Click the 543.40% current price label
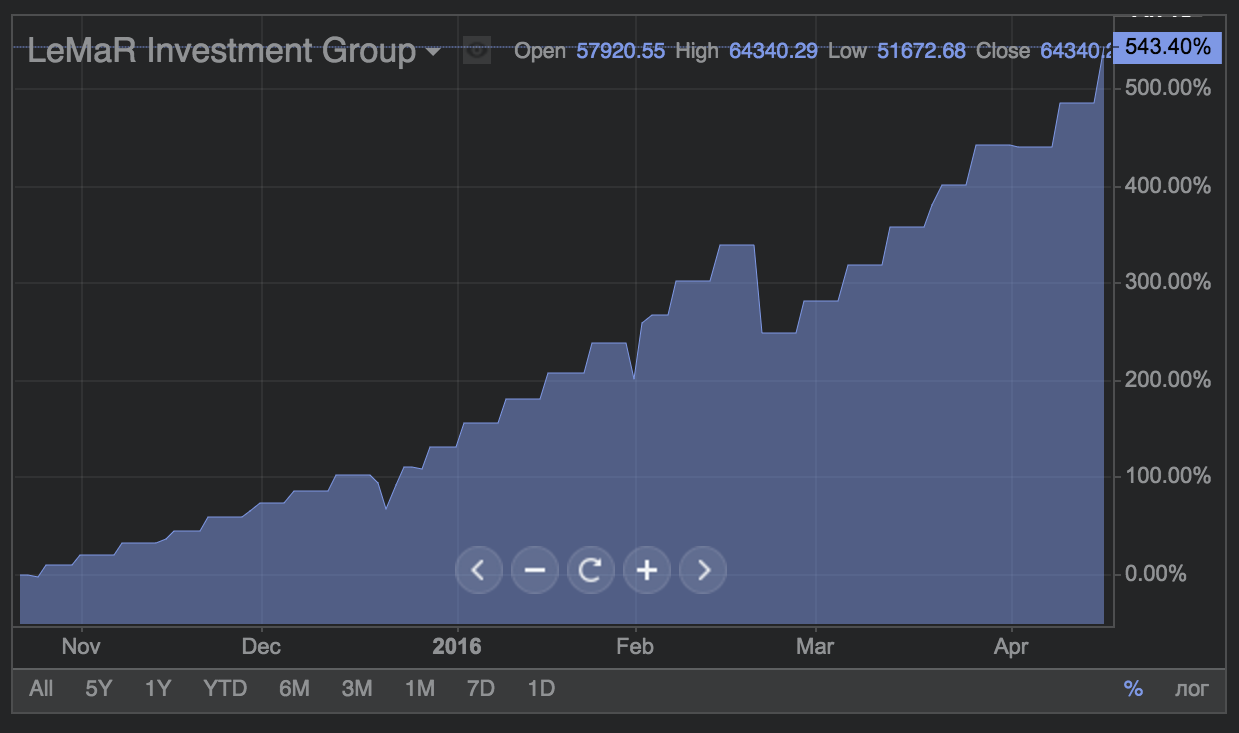This screenshot has width=1239, height=733. click(1167, 47)
